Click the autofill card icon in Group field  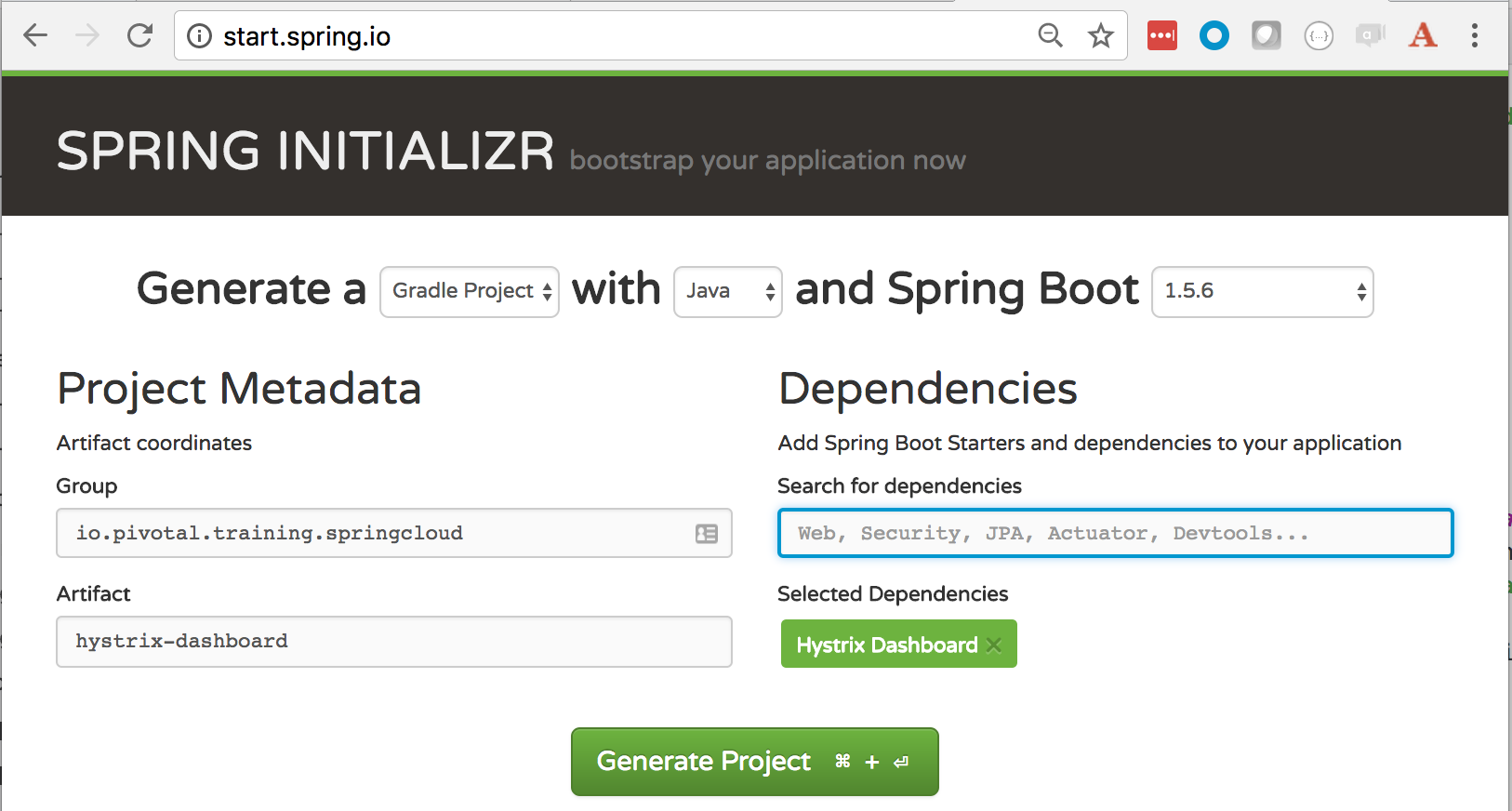pyautogui.click(x=707, y=534)
